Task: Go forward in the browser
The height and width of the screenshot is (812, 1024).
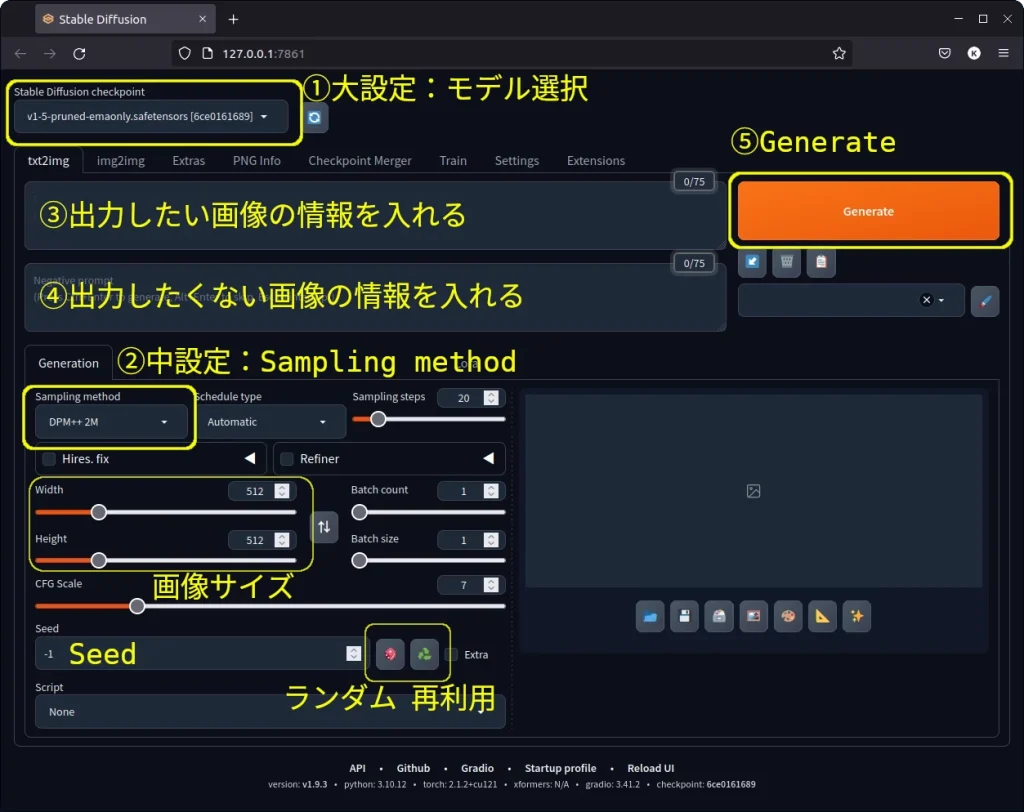Action: [50, 54]
